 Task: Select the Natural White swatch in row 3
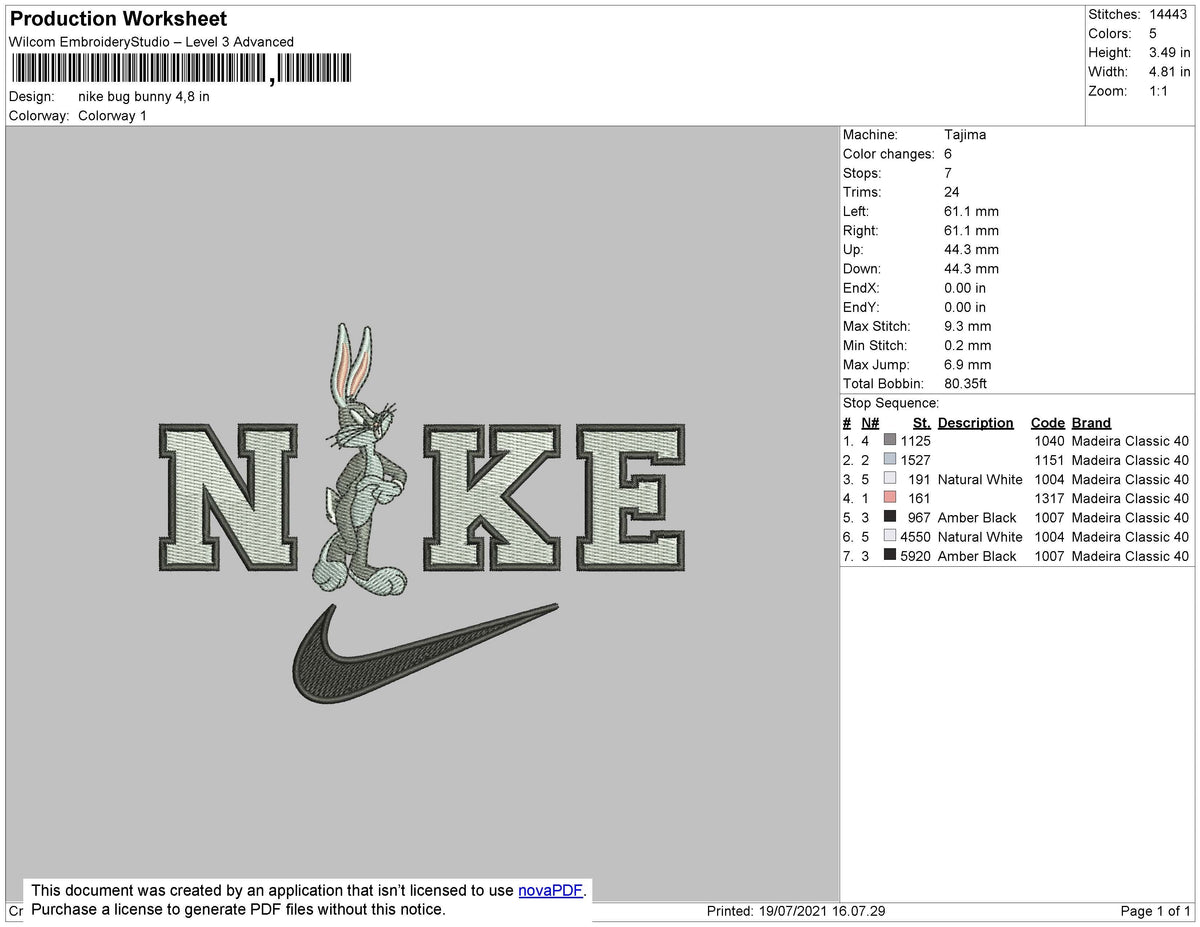(888, 478)
